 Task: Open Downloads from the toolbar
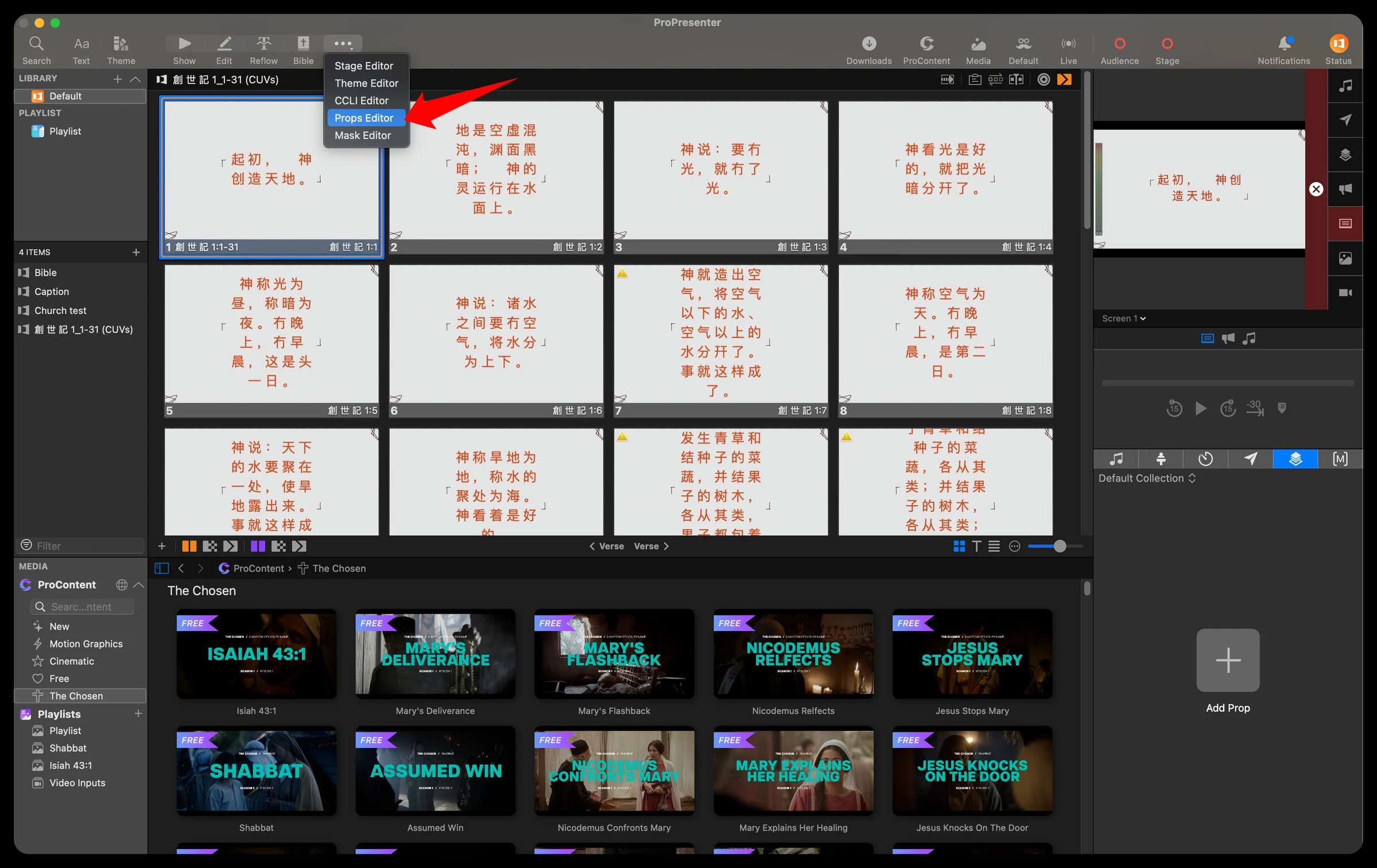click(x=868, y=50)
